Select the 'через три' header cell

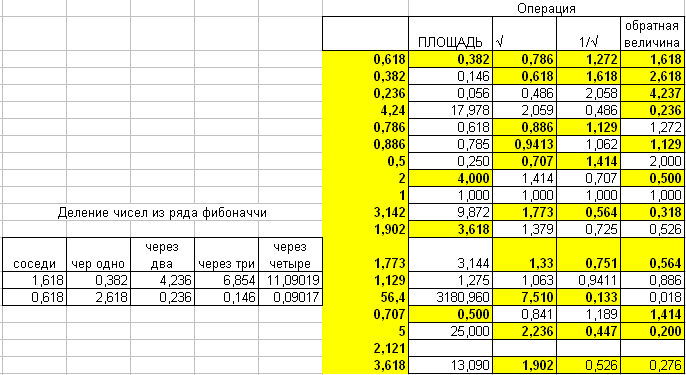[226, 255]
